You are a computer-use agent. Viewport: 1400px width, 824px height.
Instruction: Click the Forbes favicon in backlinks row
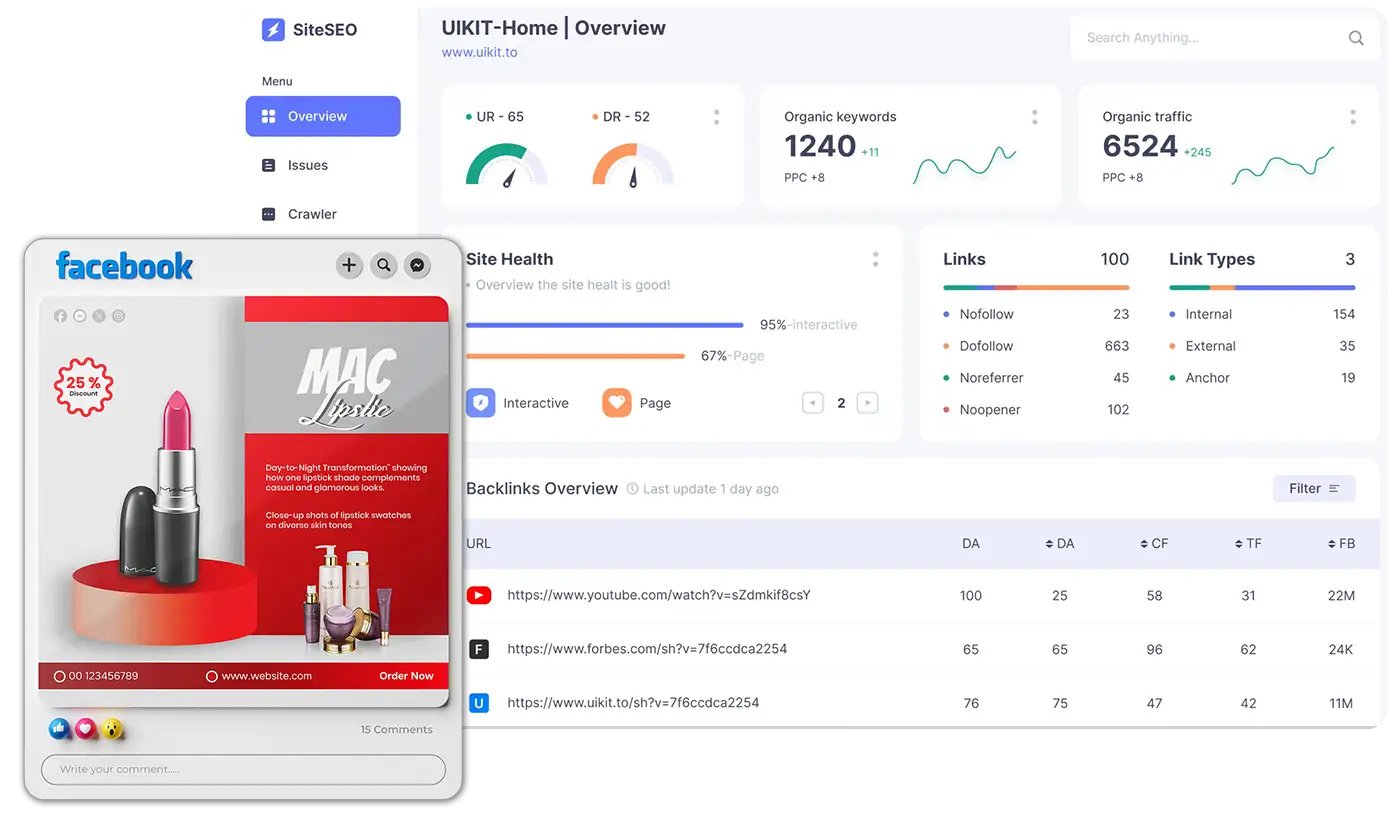479,649
